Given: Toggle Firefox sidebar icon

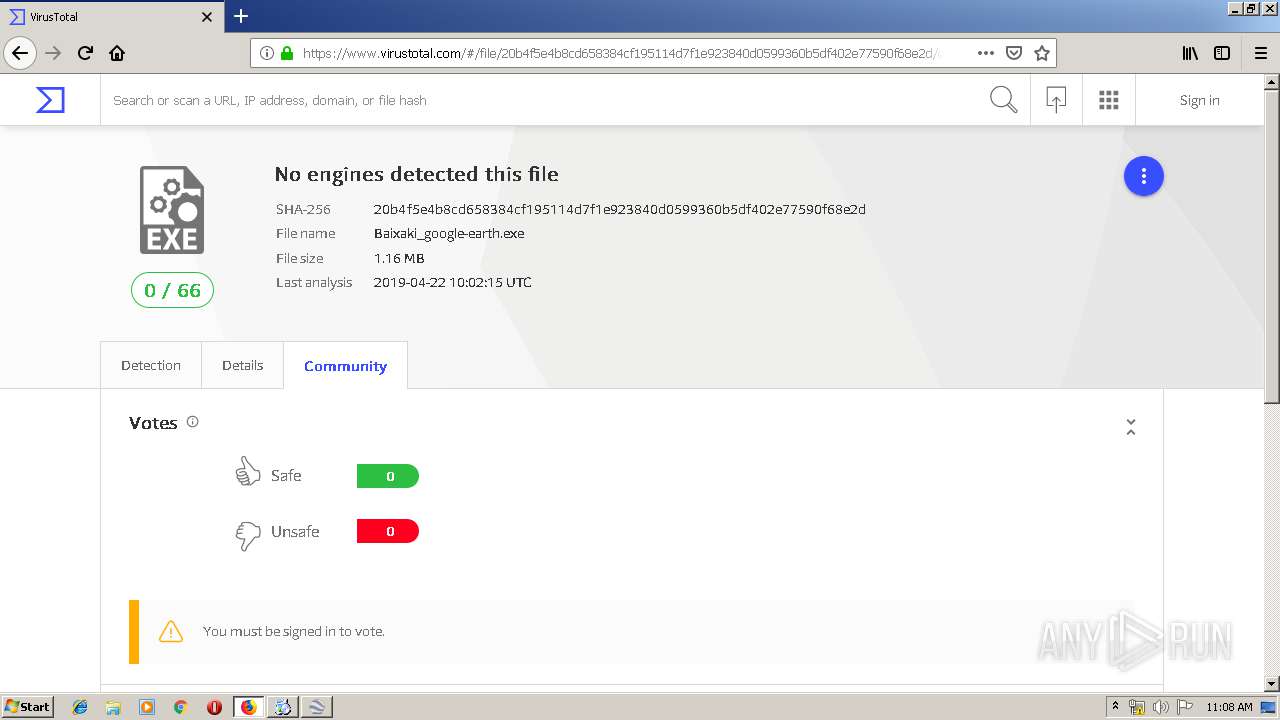Looking at the screenshot, I should [1222, 53].
